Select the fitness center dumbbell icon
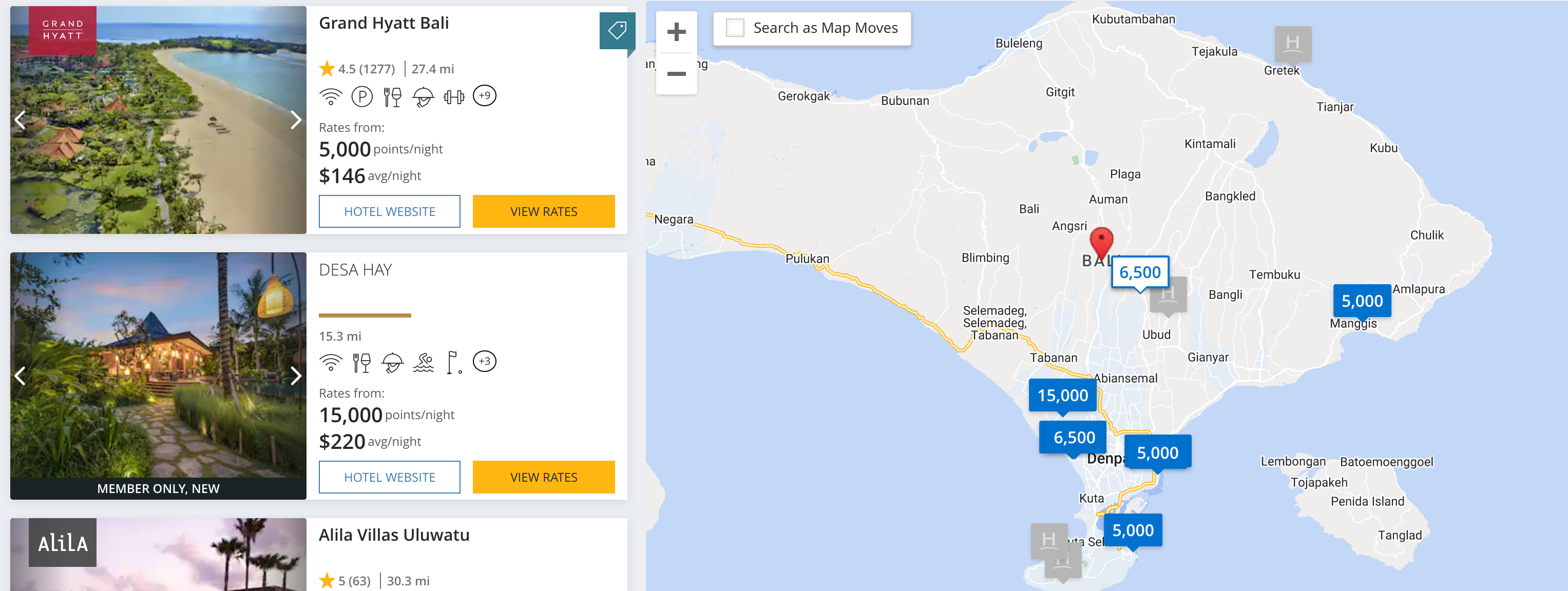 [453, 95]
